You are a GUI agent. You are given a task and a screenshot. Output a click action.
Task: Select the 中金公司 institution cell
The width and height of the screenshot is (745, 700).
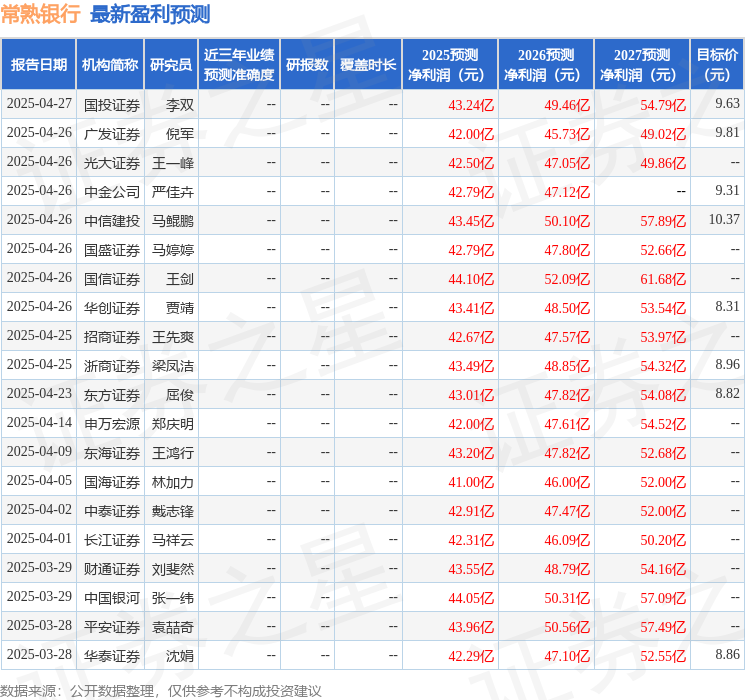[x=112, y=192]
